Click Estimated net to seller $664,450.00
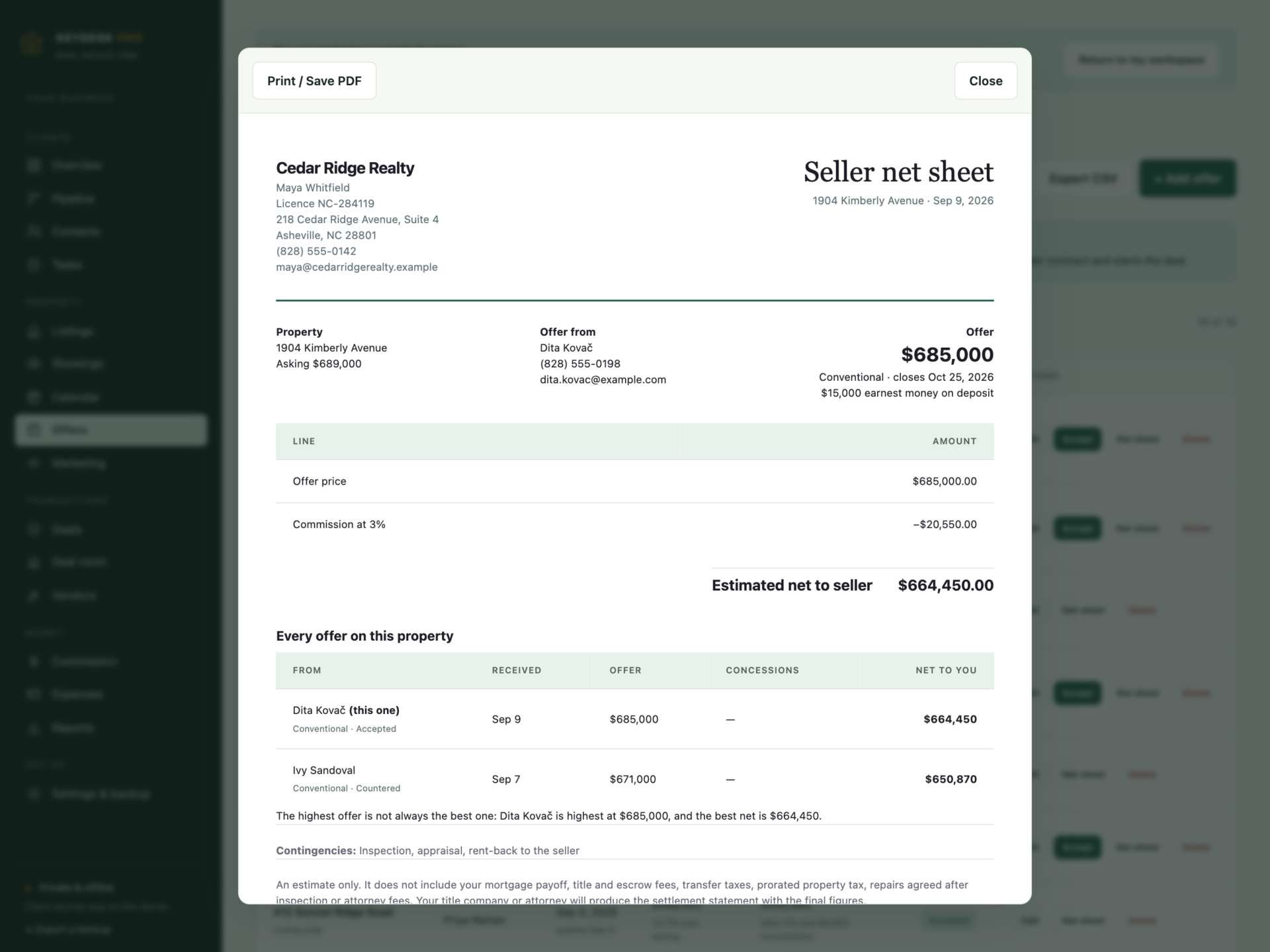This screenshot has height=952, width=1270. [x=853, y=585]
